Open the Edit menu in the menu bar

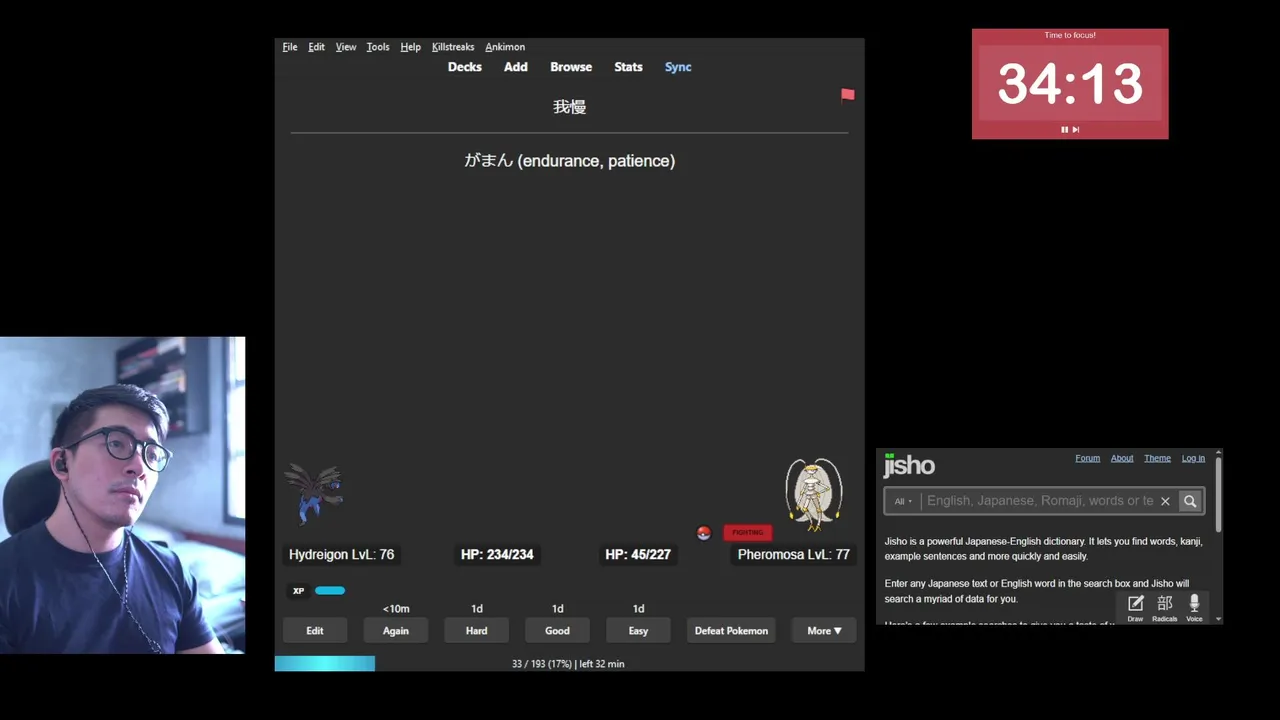[x=316, y=47]
